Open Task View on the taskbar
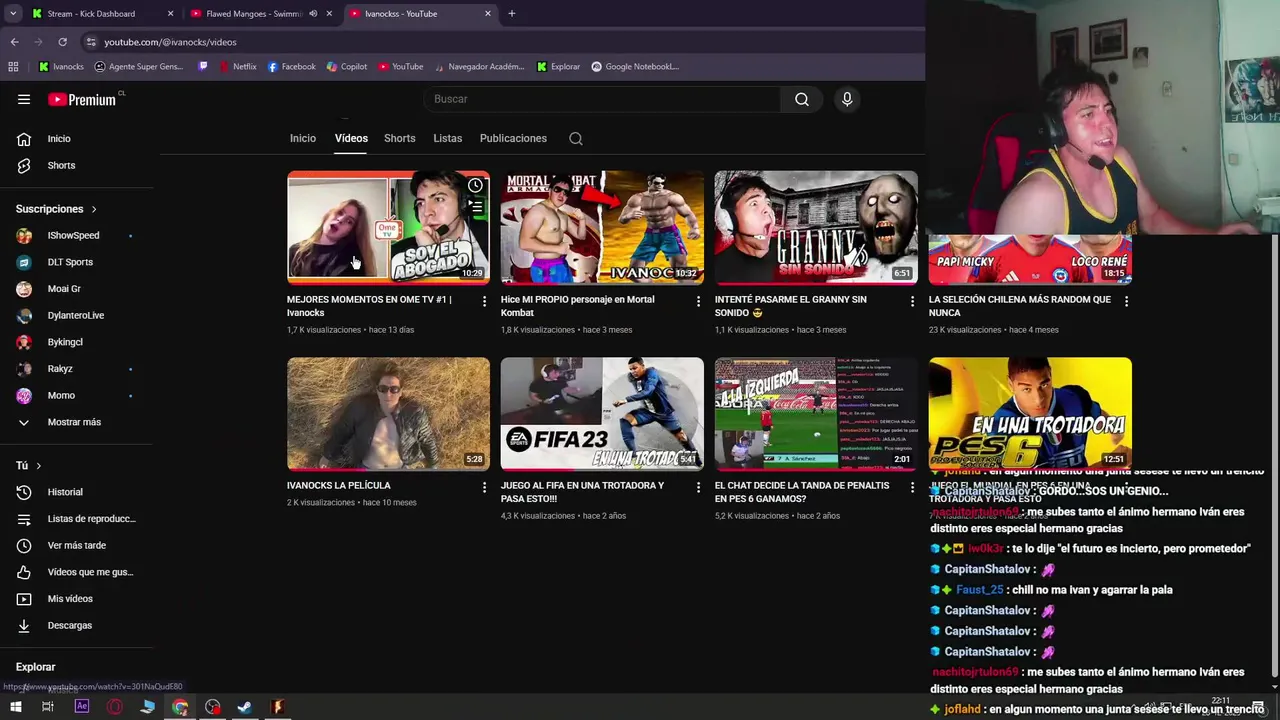Image resolution: width=1280 pixels, height=720 pixels. (47, 707)
